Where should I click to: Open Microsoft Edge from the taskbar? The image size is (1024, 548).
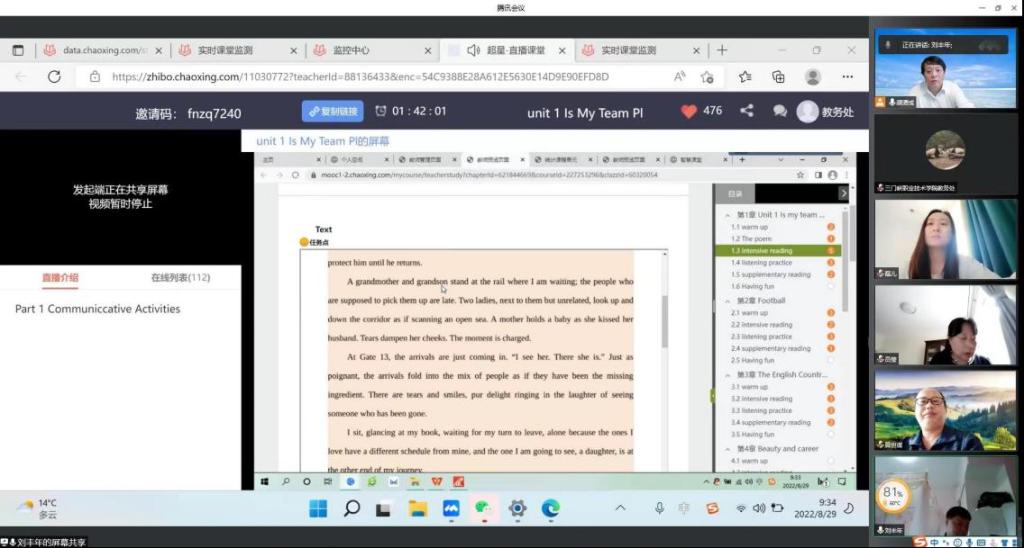click(x=551, y=508)
